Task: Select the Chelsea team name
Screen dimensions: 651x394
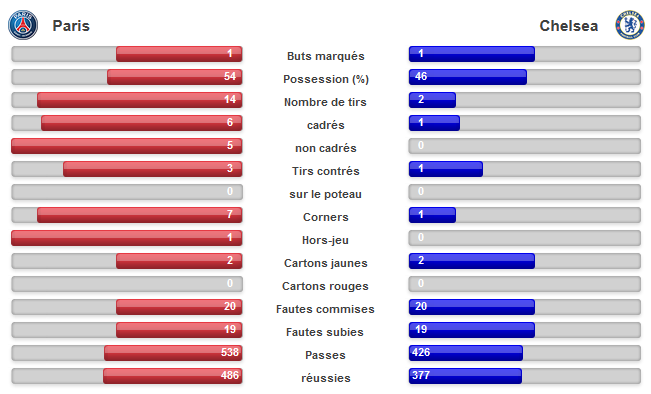Action: pos(568,26)
